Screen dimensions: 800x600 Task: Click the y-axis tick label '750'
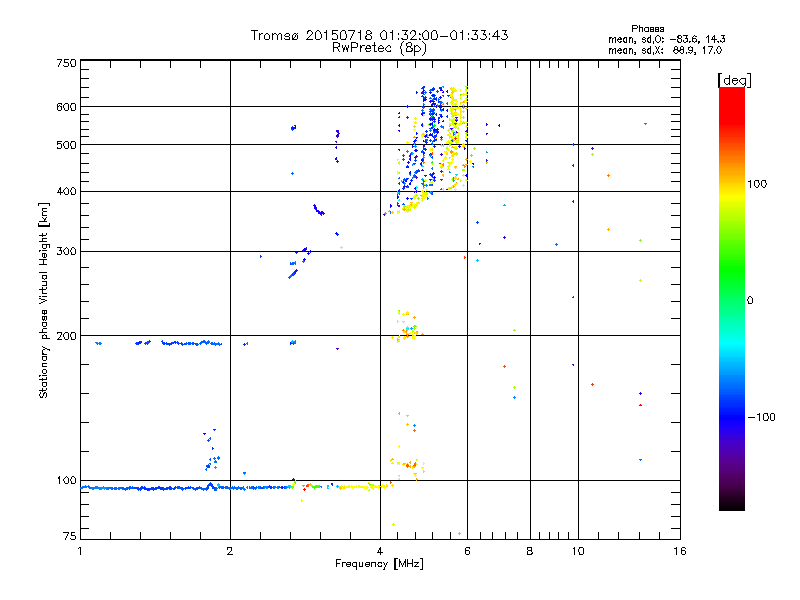click(x=67, y=63)
